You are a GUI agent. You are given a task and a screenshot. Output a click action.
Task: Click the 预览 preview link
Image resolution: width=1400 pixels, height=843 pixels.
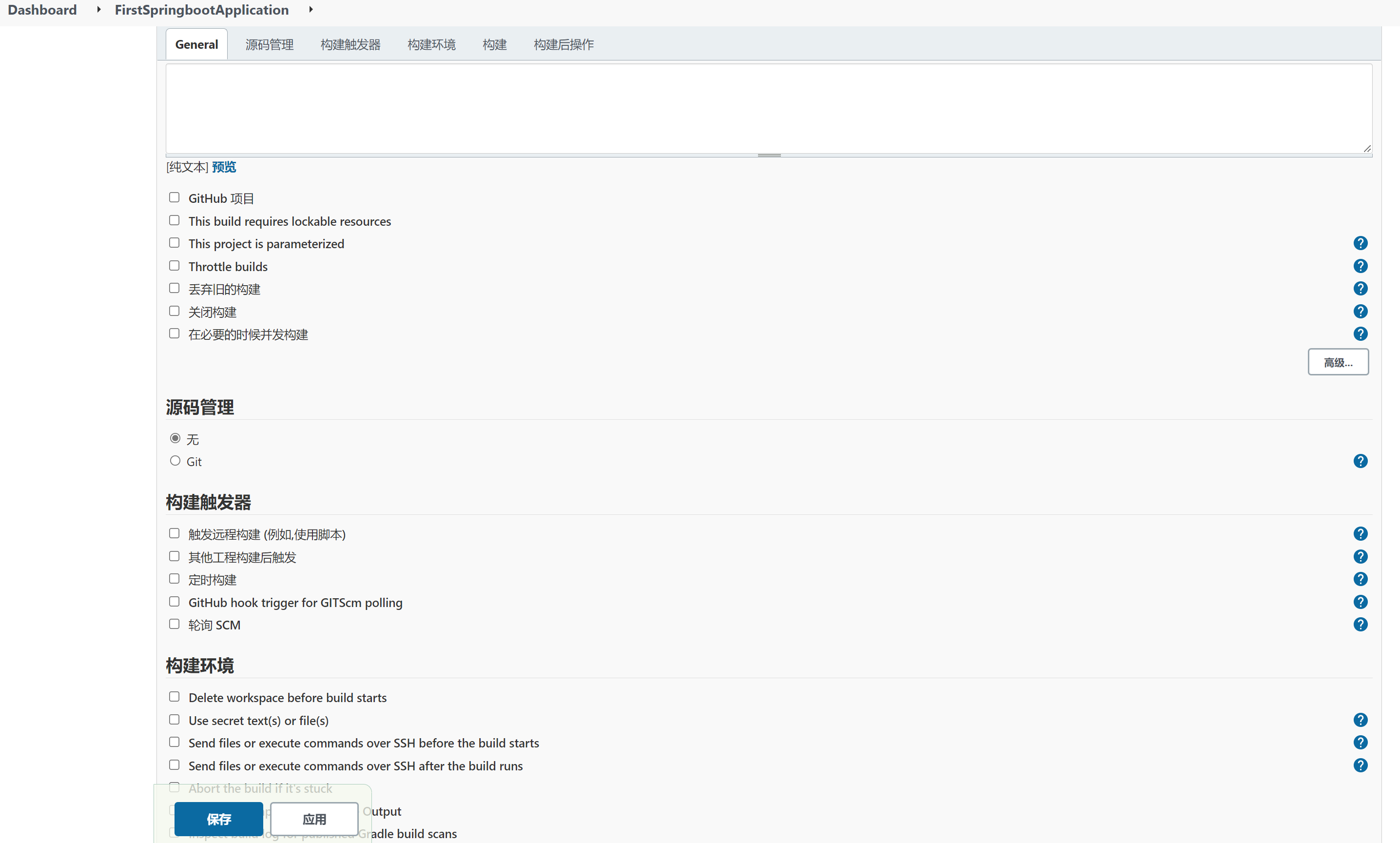coord(224,167)
